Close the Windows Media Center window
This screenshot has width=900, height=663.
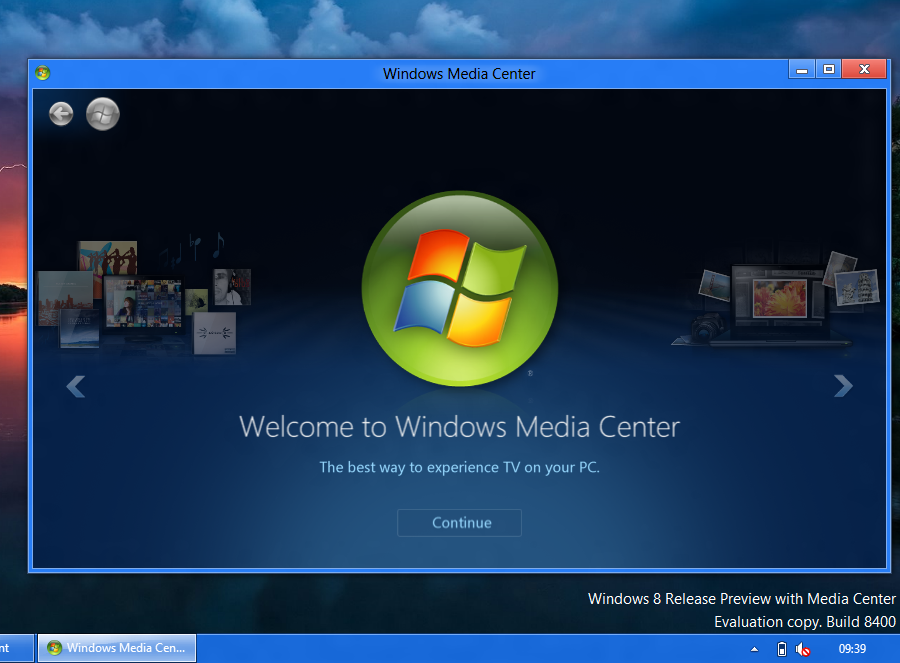pos(863,70)
